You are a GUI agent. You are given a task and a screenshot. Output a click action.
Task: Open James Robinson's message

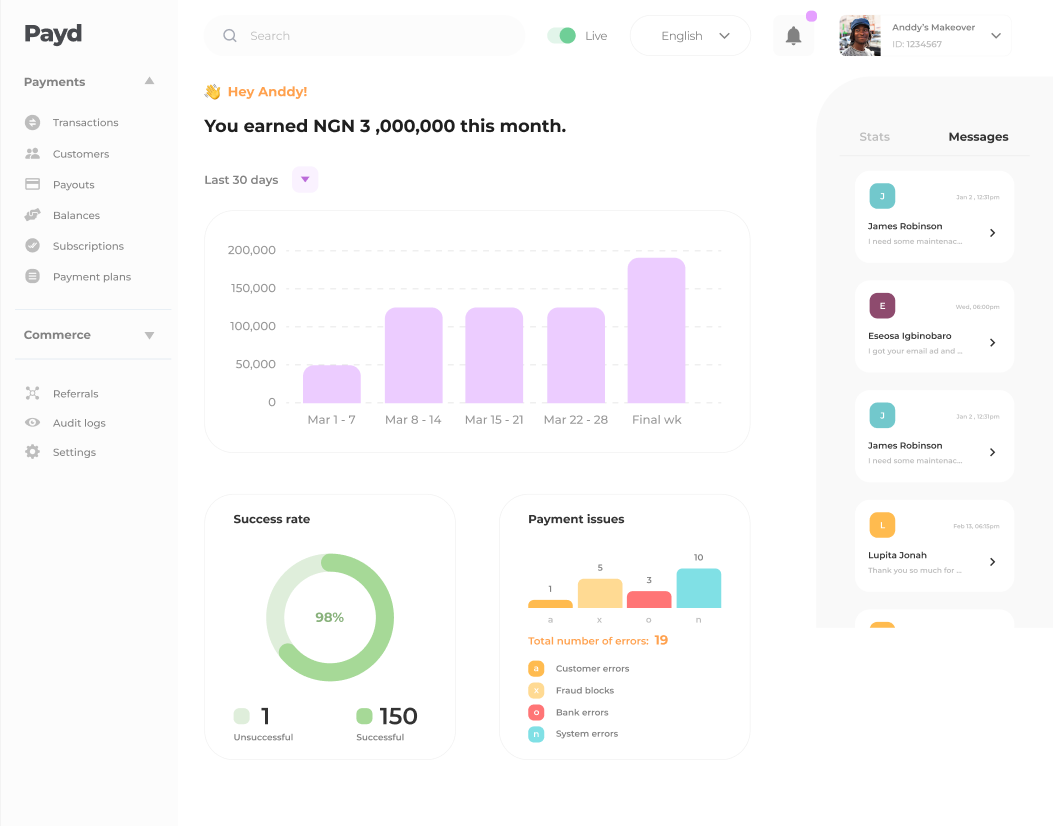tap(933, 216)
